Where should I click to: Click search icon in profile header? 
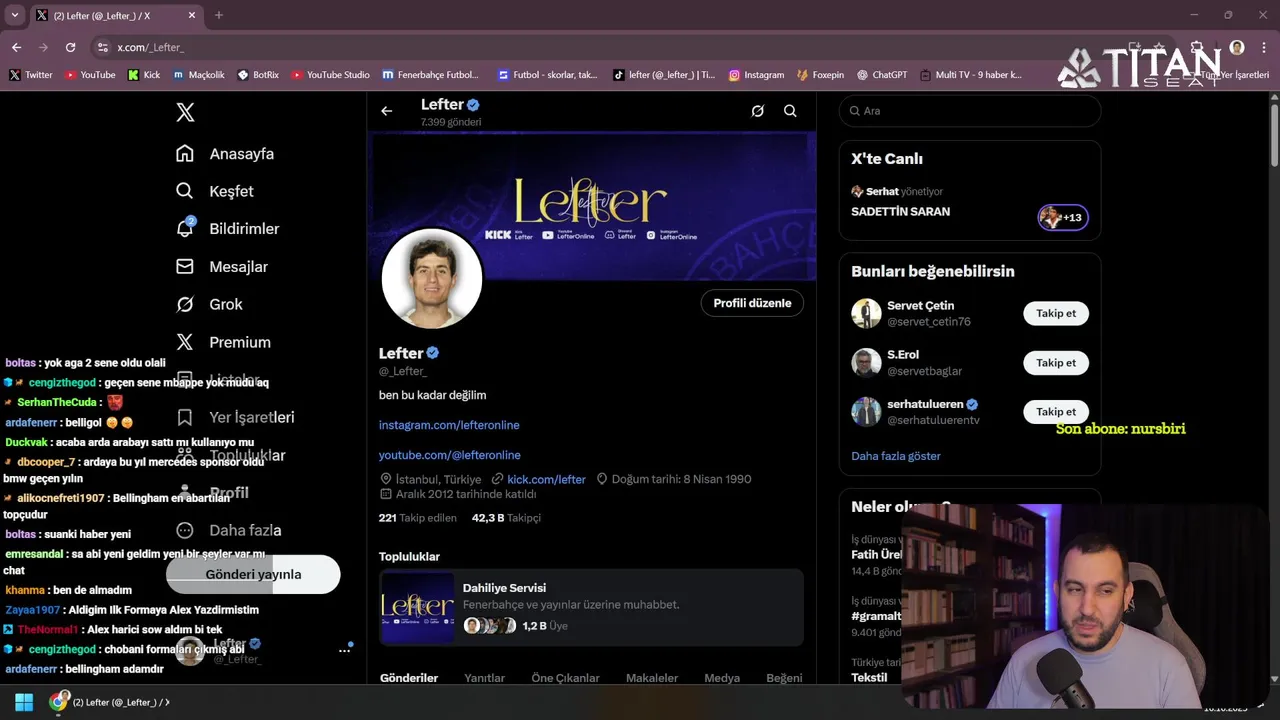790,111
